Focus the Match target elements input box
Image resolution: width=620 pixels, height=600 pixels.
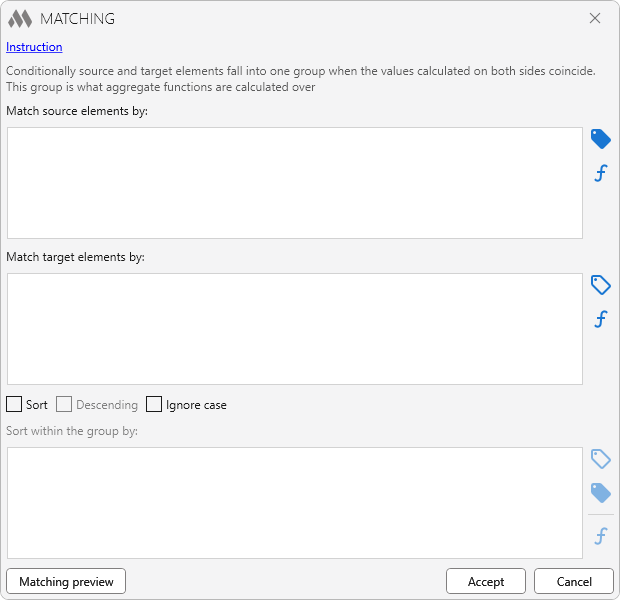[295, 329]
